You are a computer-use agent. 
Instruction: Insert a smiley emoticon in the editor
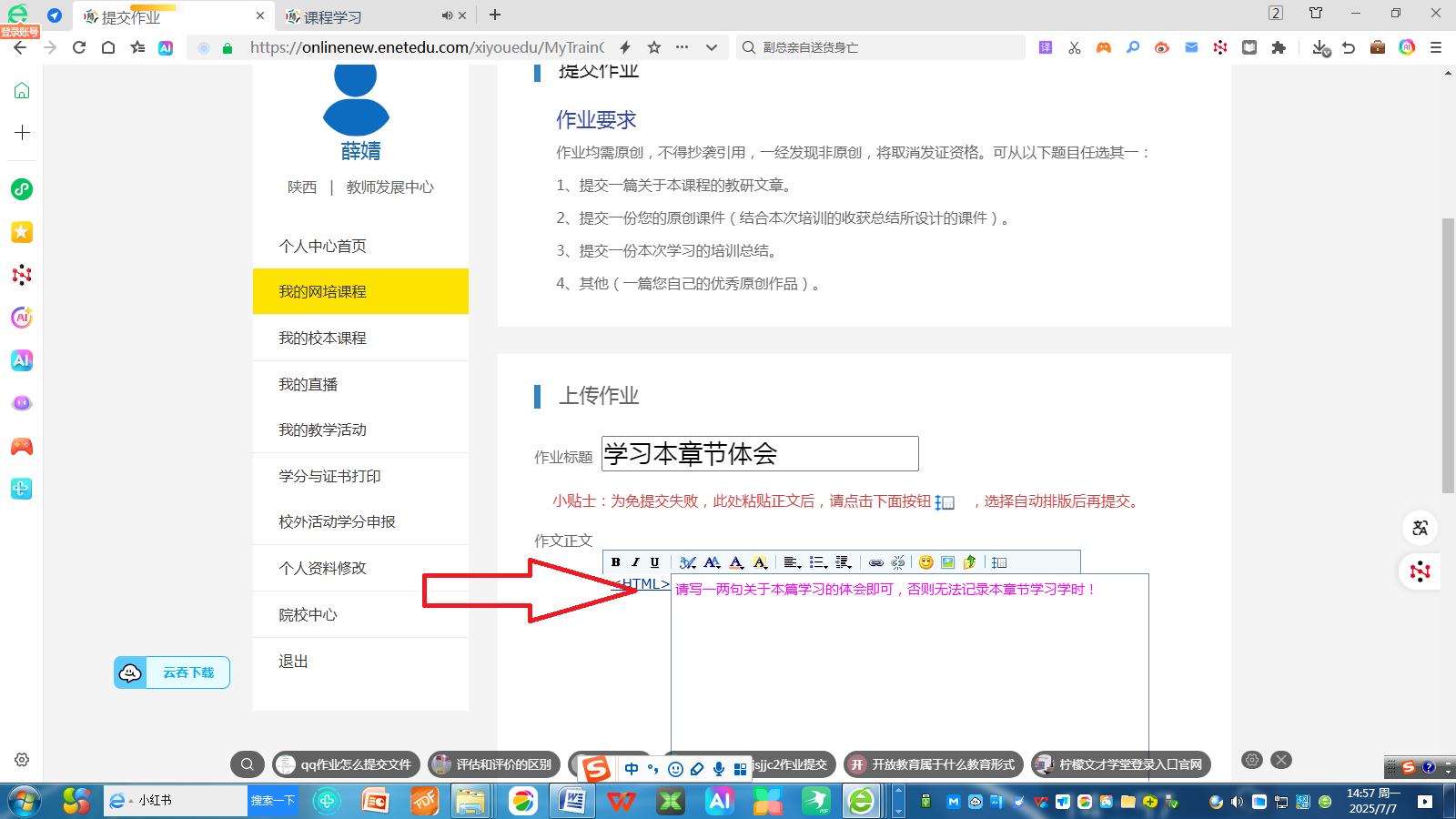click(926, 562)
